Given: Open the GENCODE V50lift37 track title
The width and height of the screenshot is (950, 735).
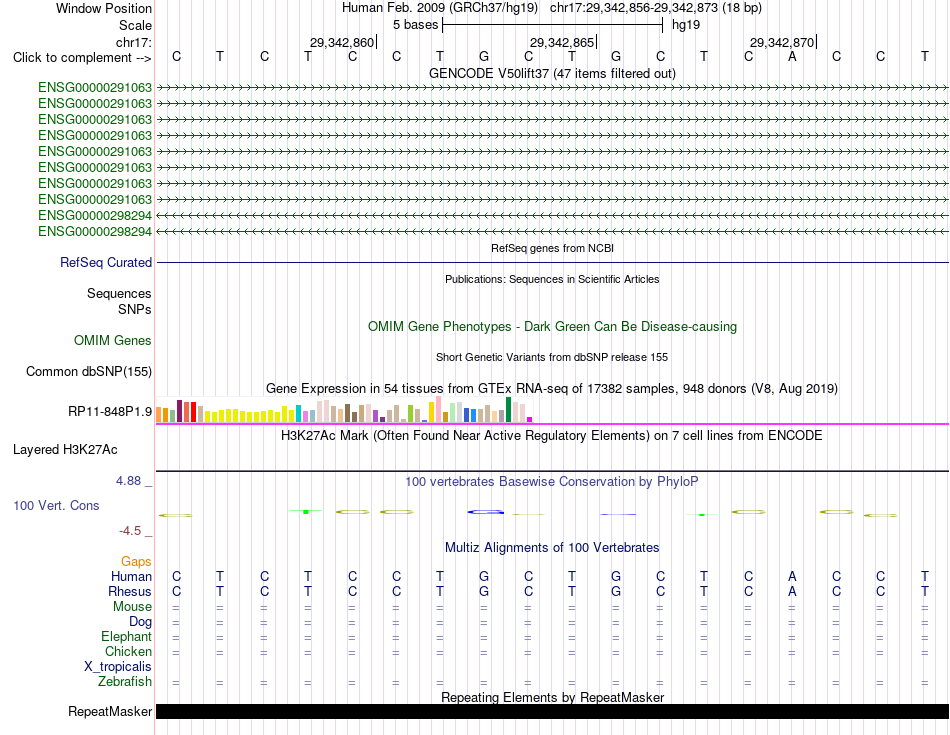Looking at the screenshot, I should click(x=552, y=73).
